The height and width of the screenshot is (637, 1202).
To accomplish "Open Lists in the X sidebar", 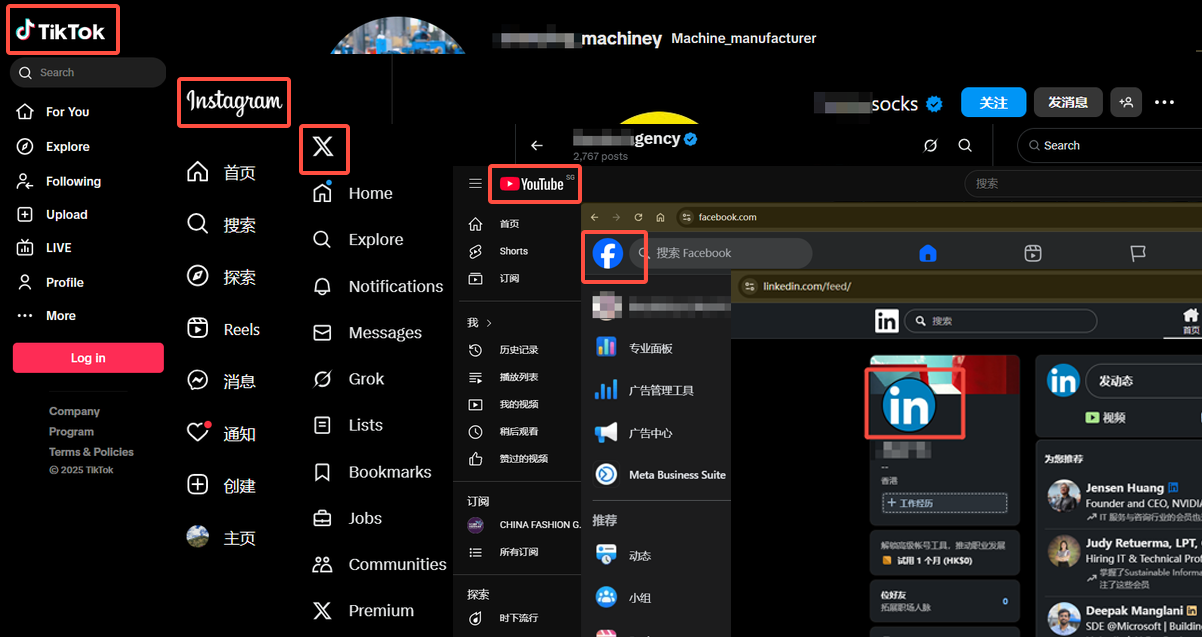I will coord(347,425).
